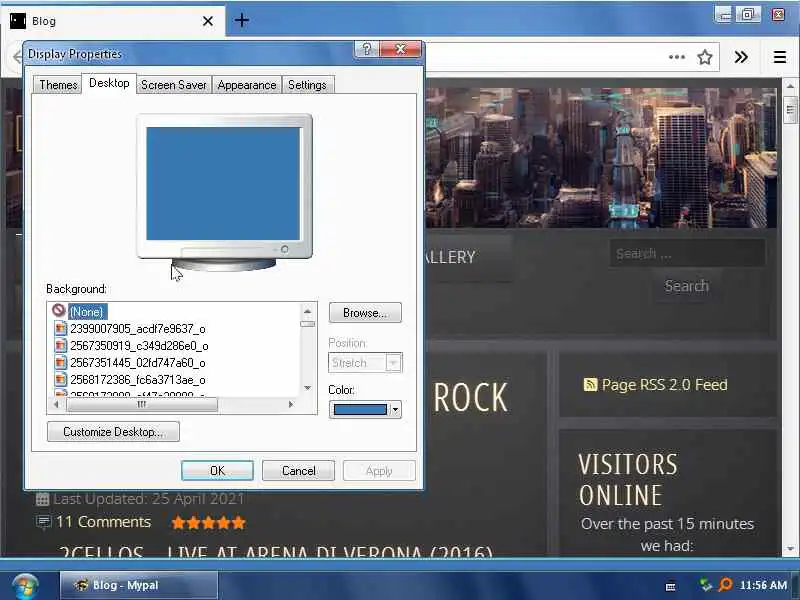The image size is (800, 600).
Task: Click the Apply button
Action: (x=379, y=470)
